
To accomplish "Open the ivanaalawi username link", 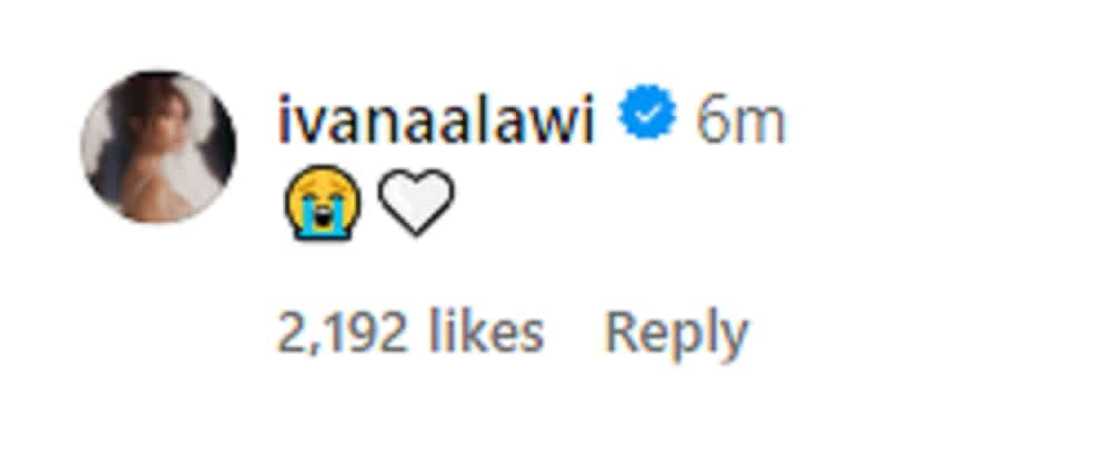I will click(438, 122).
